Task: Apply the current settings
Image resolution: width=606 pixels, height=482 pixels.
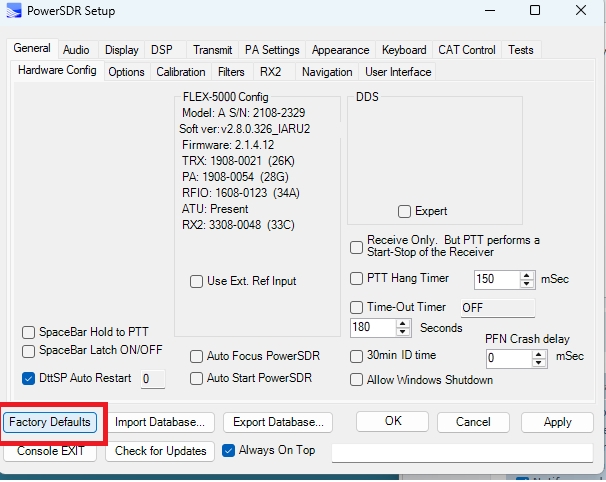Action: (557, 422)
